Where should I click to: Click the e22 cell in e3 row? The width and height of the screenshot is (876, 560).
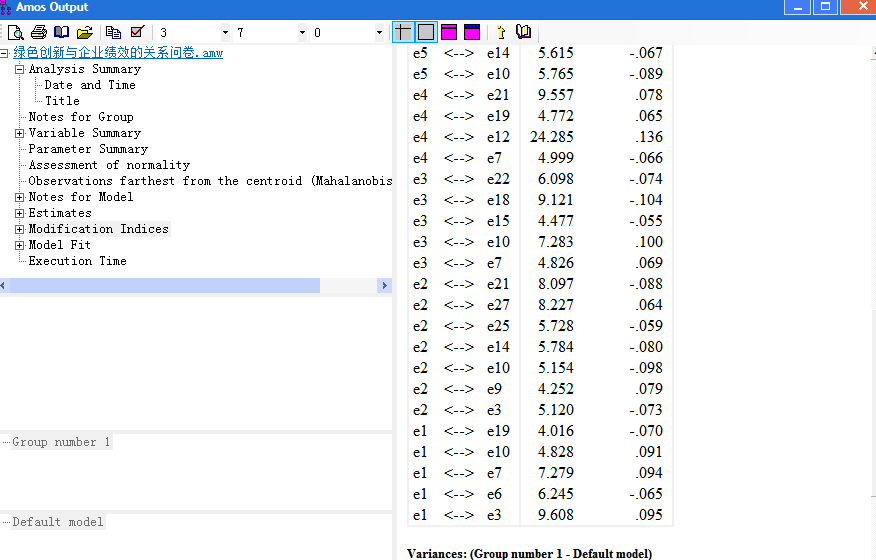click(498, 179)
